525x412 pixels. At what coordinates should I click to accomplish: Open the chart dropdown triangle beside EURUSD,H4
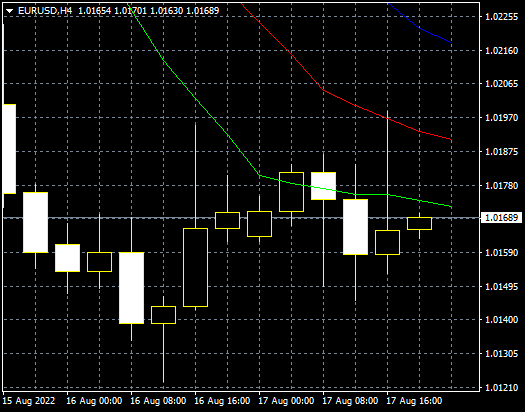(9, 11)
